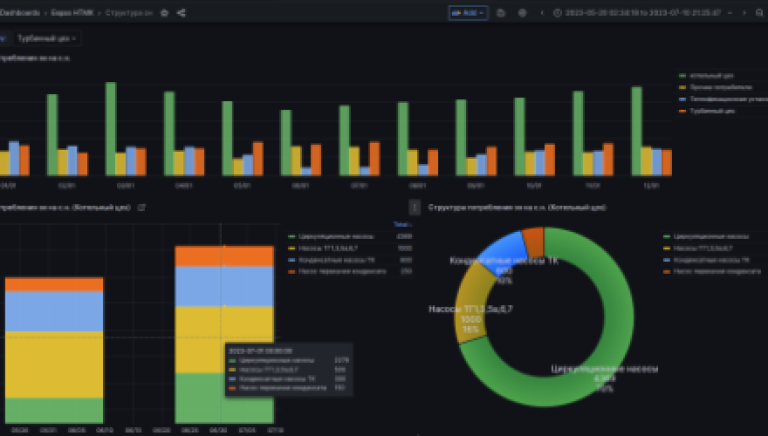The height and width of the screenshot is (436, 768).
Task: Click the Total column header in legend
Action: pyautogui.click(x=402, y=224)
